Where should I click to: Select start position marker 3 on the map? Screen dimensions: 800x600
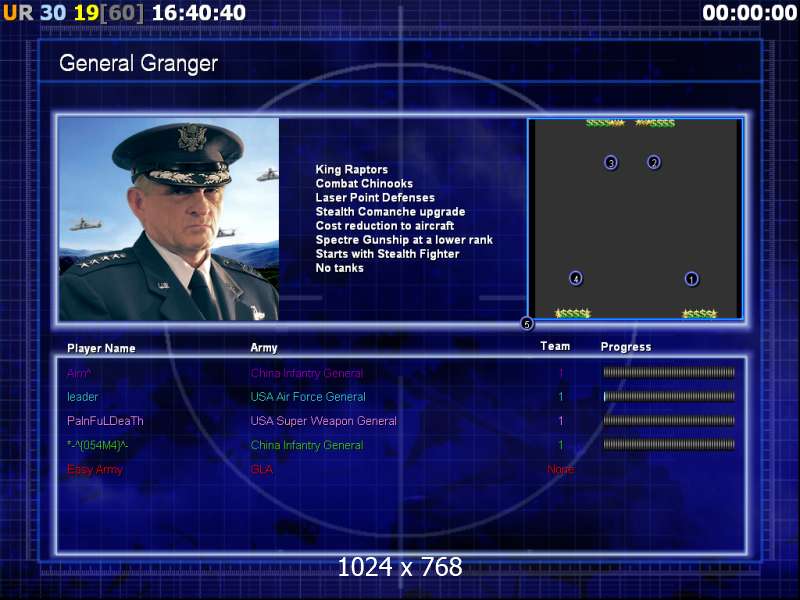pyautogui.click(x=611, y=162)
